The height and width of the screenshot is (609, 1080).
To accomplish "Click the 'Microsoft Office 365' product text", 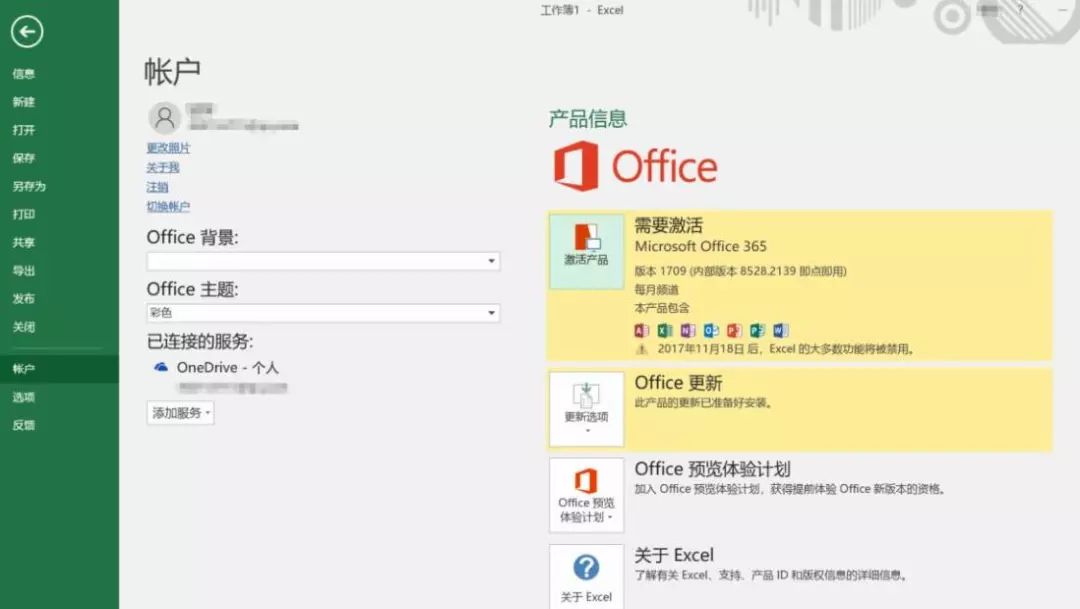I will (700, 246).
